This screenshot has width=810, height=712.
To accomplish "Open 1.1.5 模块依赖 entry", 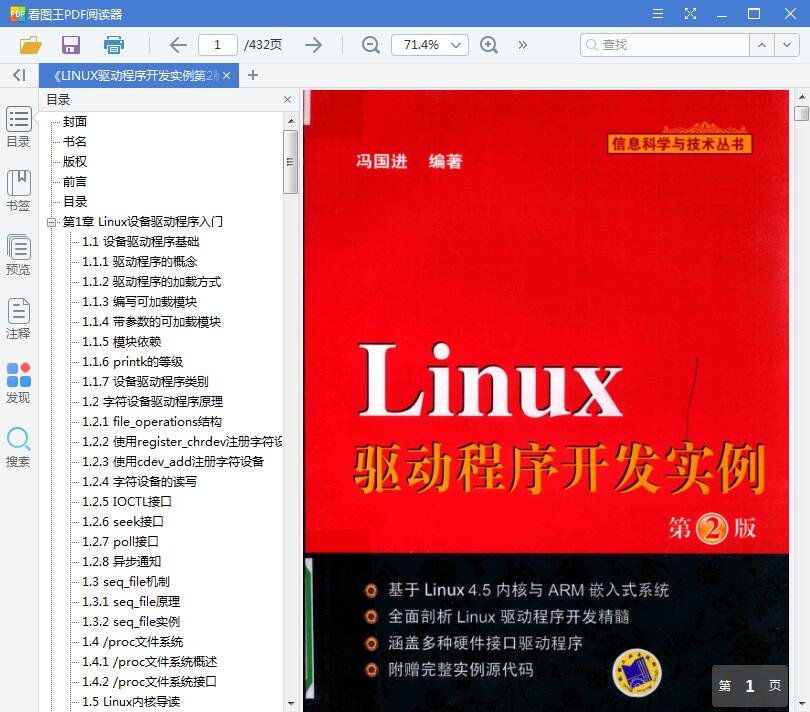I will click(x=121, y=342).
